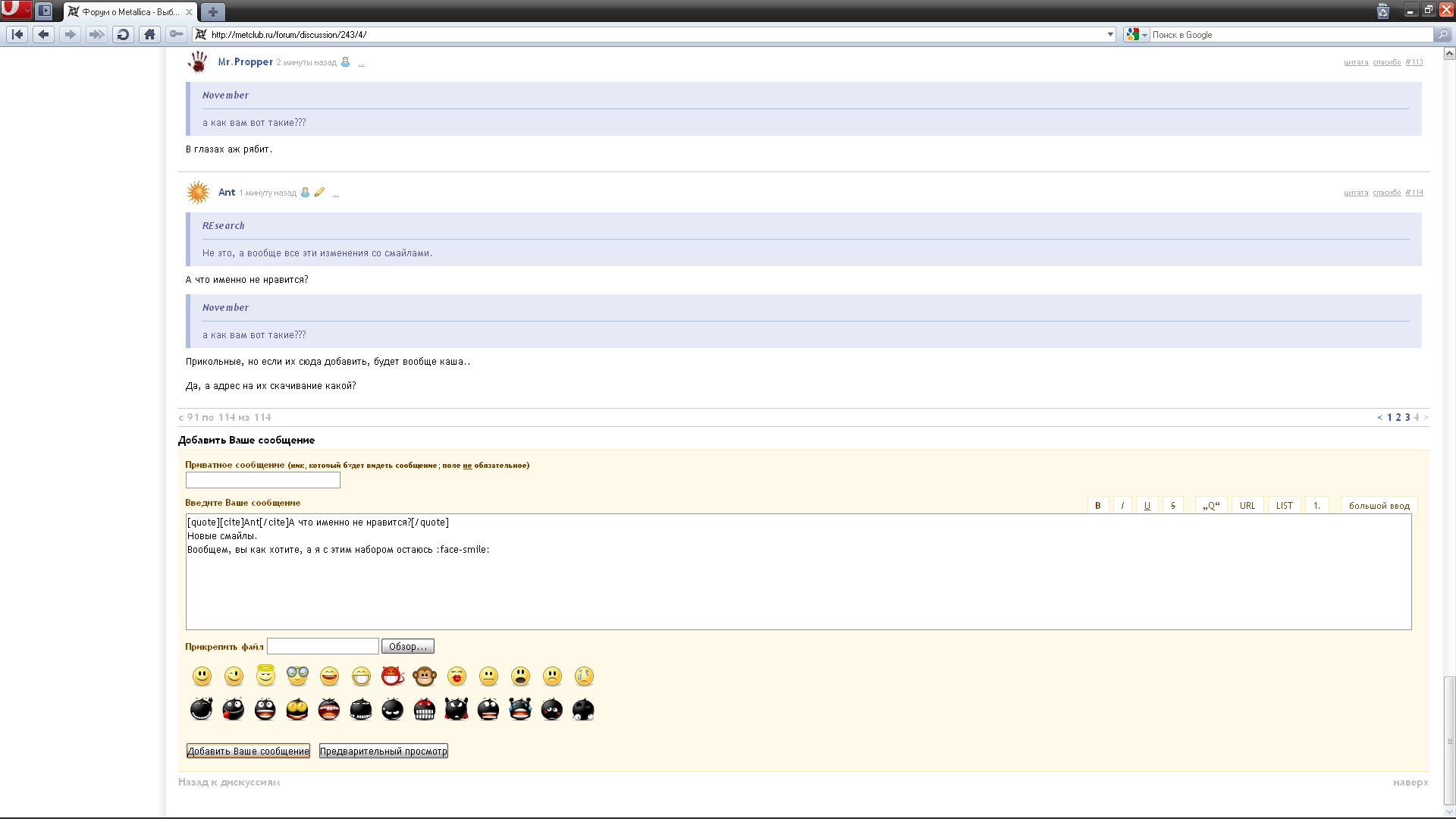
Task: Toggle underline formatting U button
Action: tap(1147, 506)
